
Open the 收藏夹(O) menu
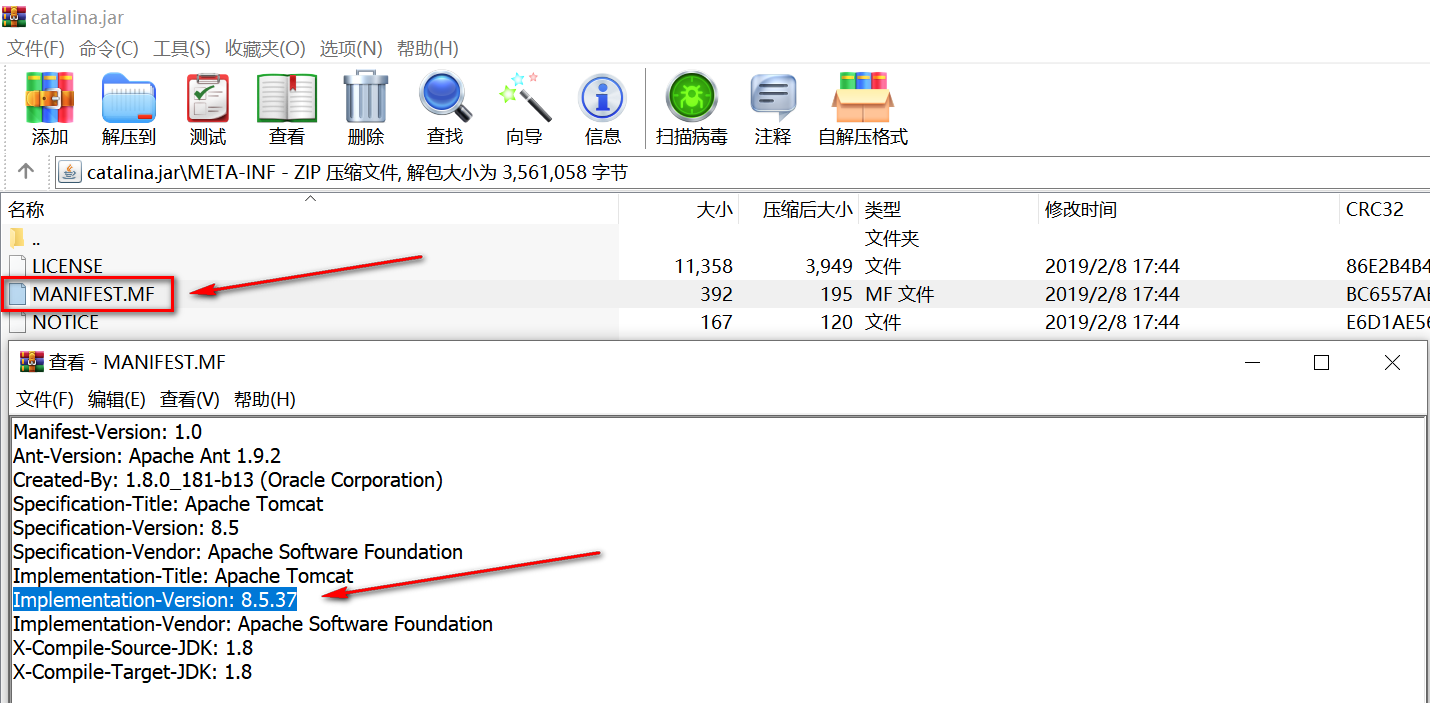[265, 48]
